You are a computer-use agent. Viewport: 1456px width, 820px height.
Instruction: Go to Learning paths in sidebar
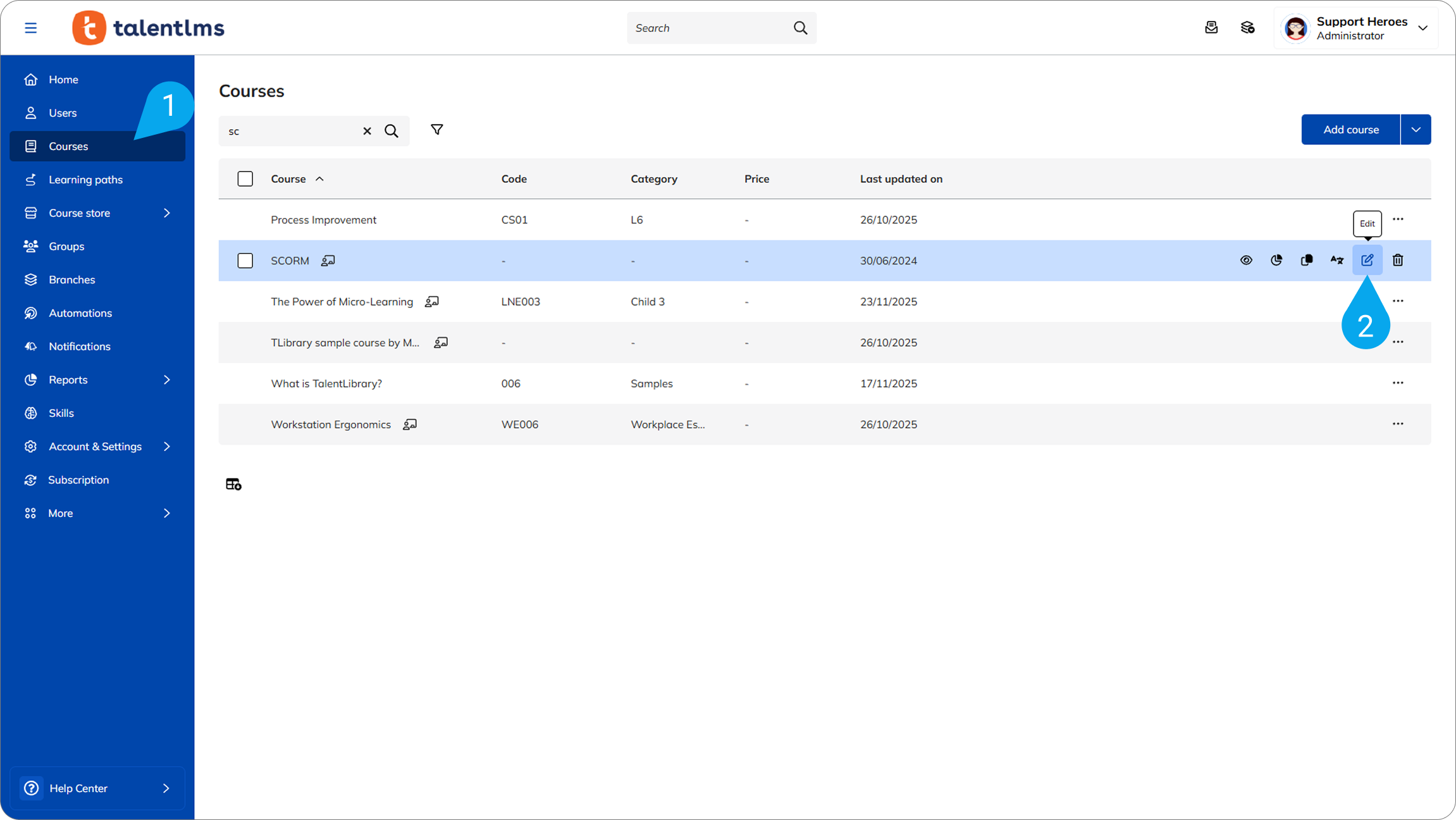coord(85,180)
